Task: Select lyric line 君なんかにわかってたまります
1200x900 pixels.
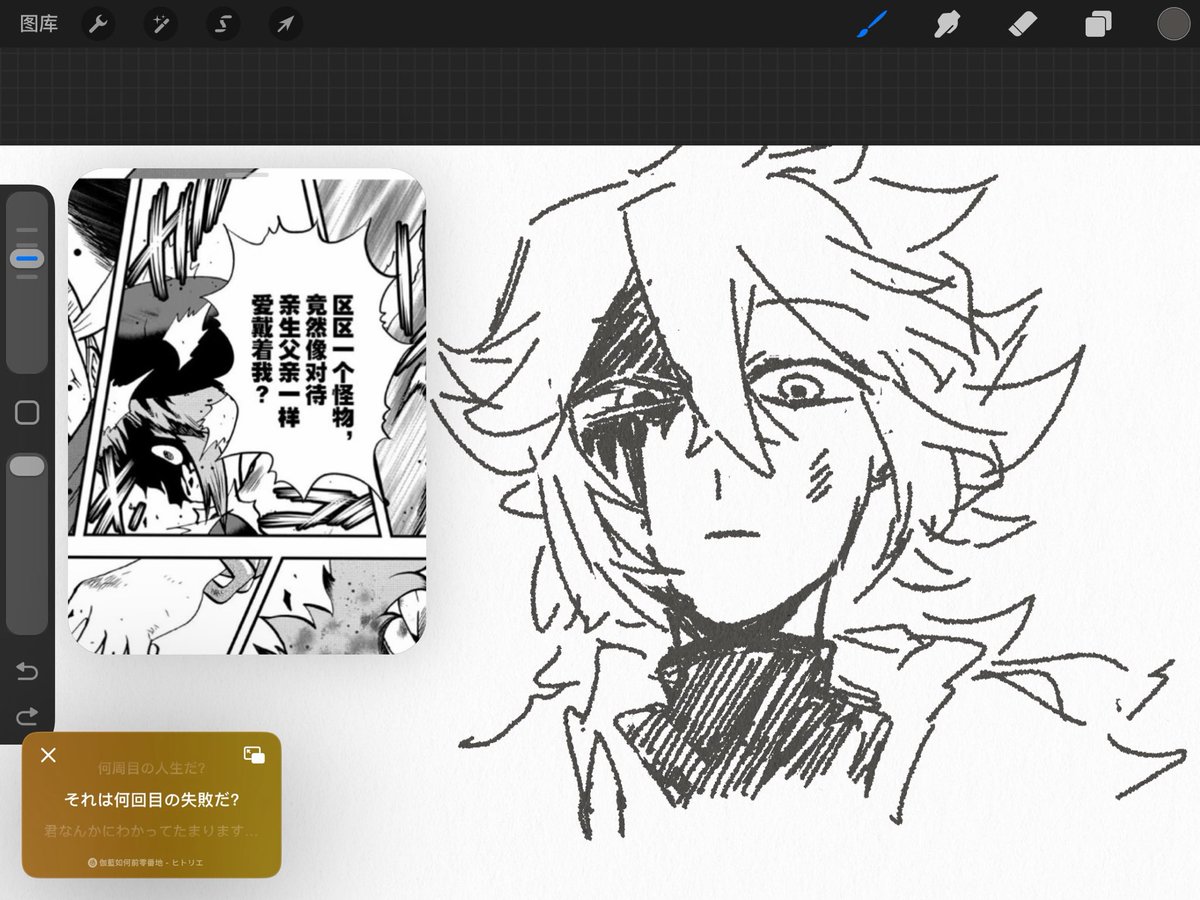Action: click(152, 830)
